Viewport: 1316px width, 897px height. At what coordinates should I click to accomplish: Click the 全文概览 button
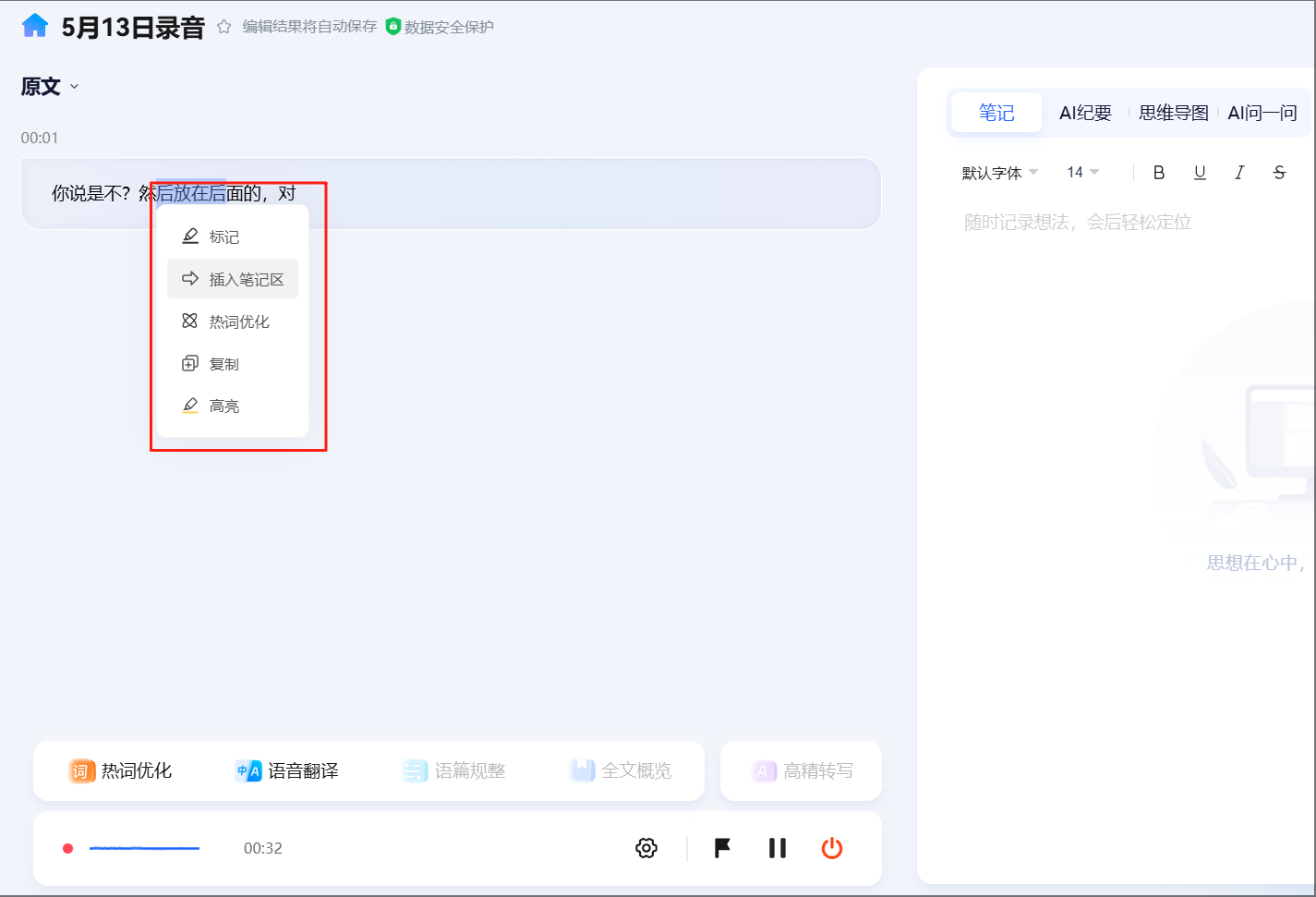621,770
